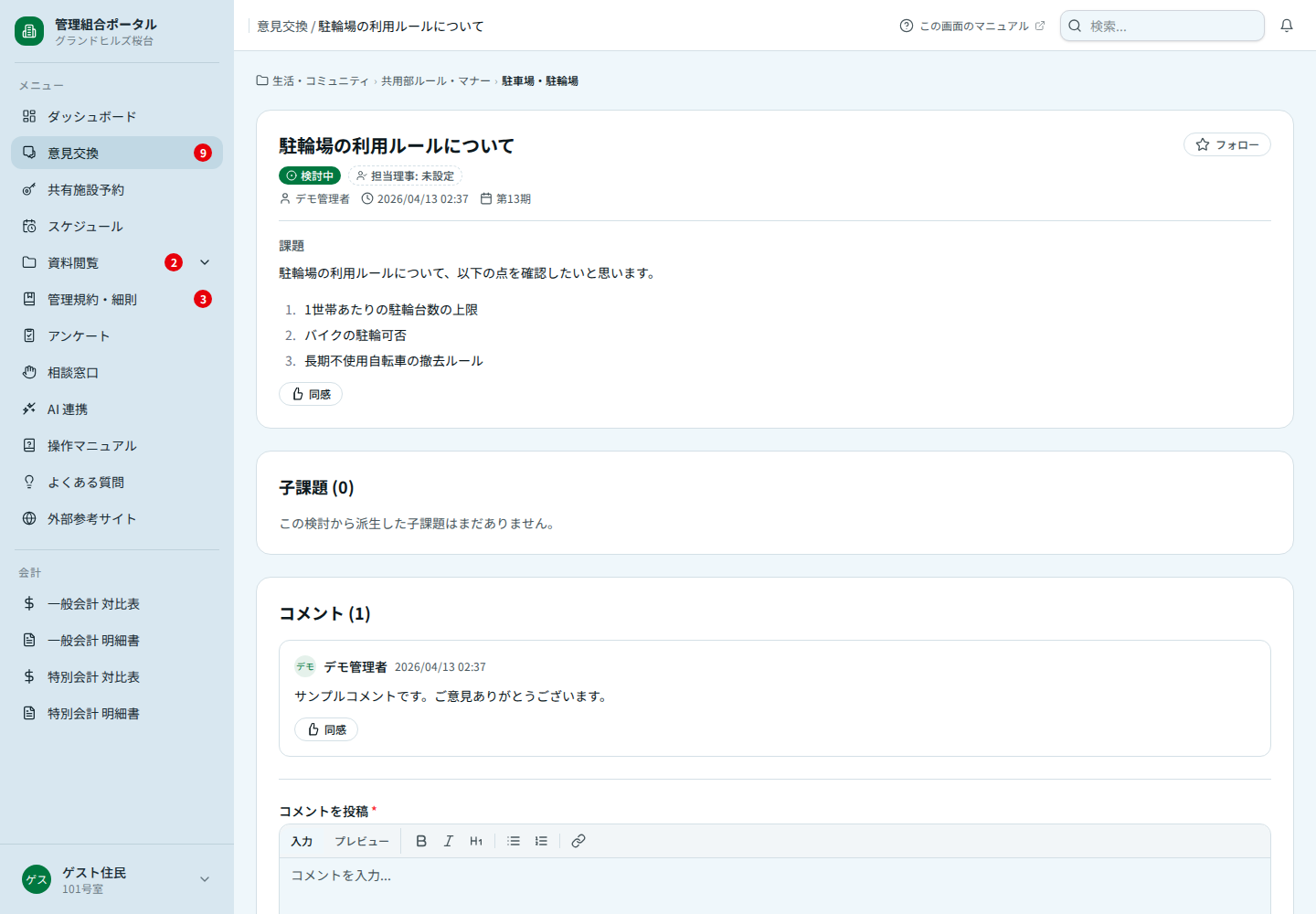Screen dimensions: 1316x914
Task: Click the AI連携 sparkle icon
Action: pyautogui.click(x=29, y=409)
